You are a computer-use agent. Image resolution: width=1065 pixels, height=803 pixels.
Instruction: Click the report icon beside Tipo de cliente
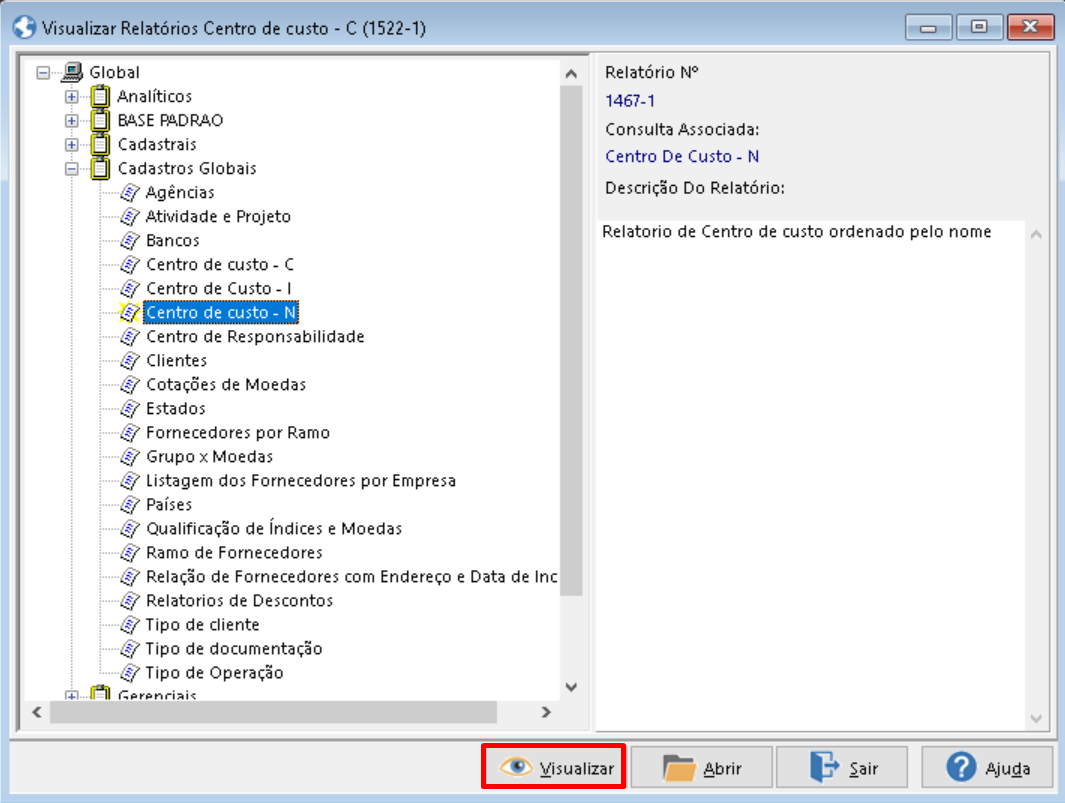tap(130, 625)
